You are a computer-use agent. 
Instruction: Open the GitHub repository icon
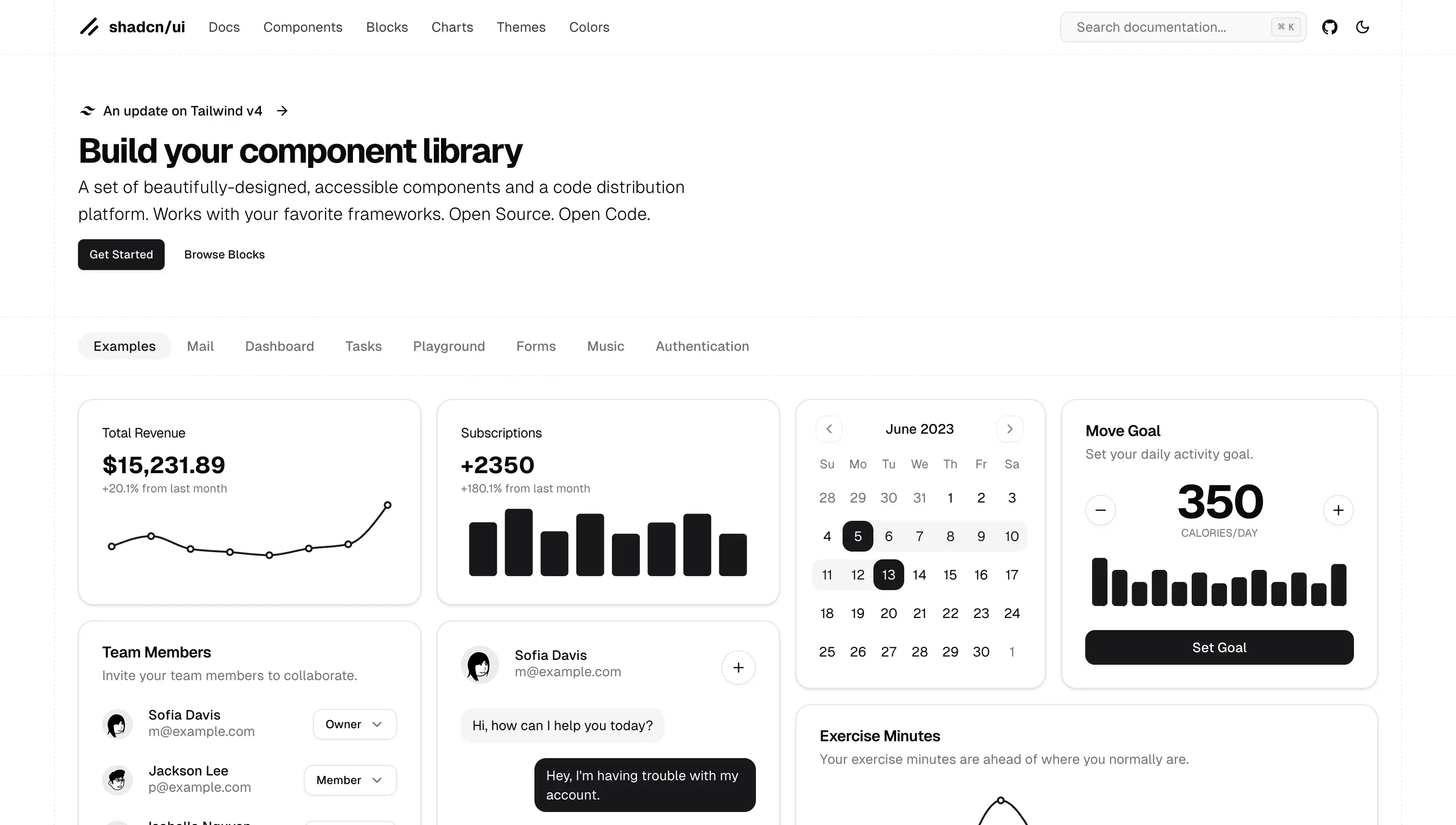[x=1329, y=26]
